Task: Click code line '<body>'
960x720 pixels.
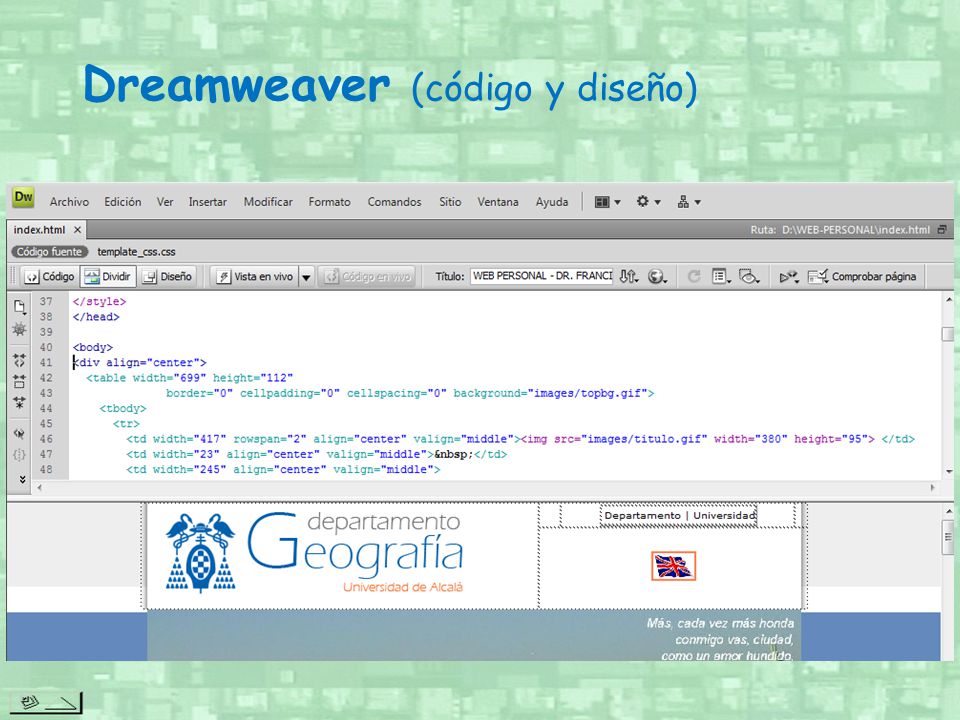Action: 92,347
